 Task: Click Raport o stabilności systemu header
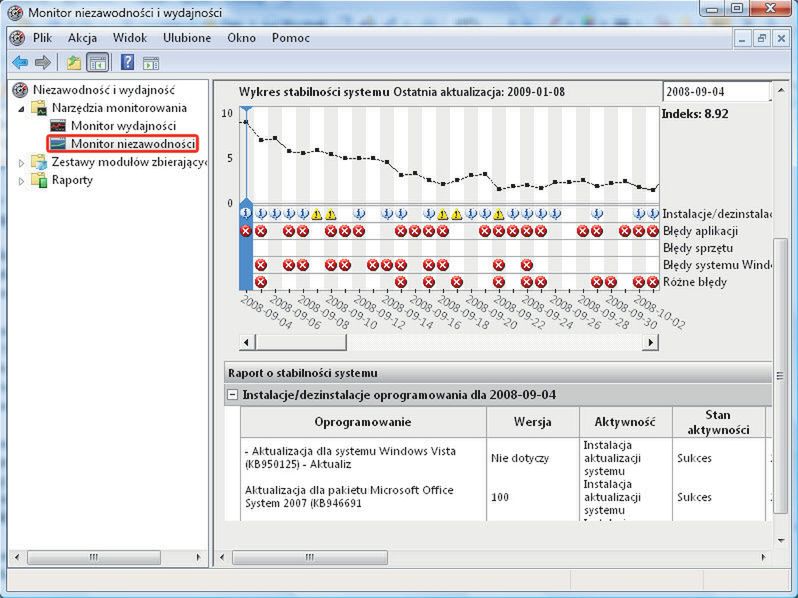pos(302,373)
